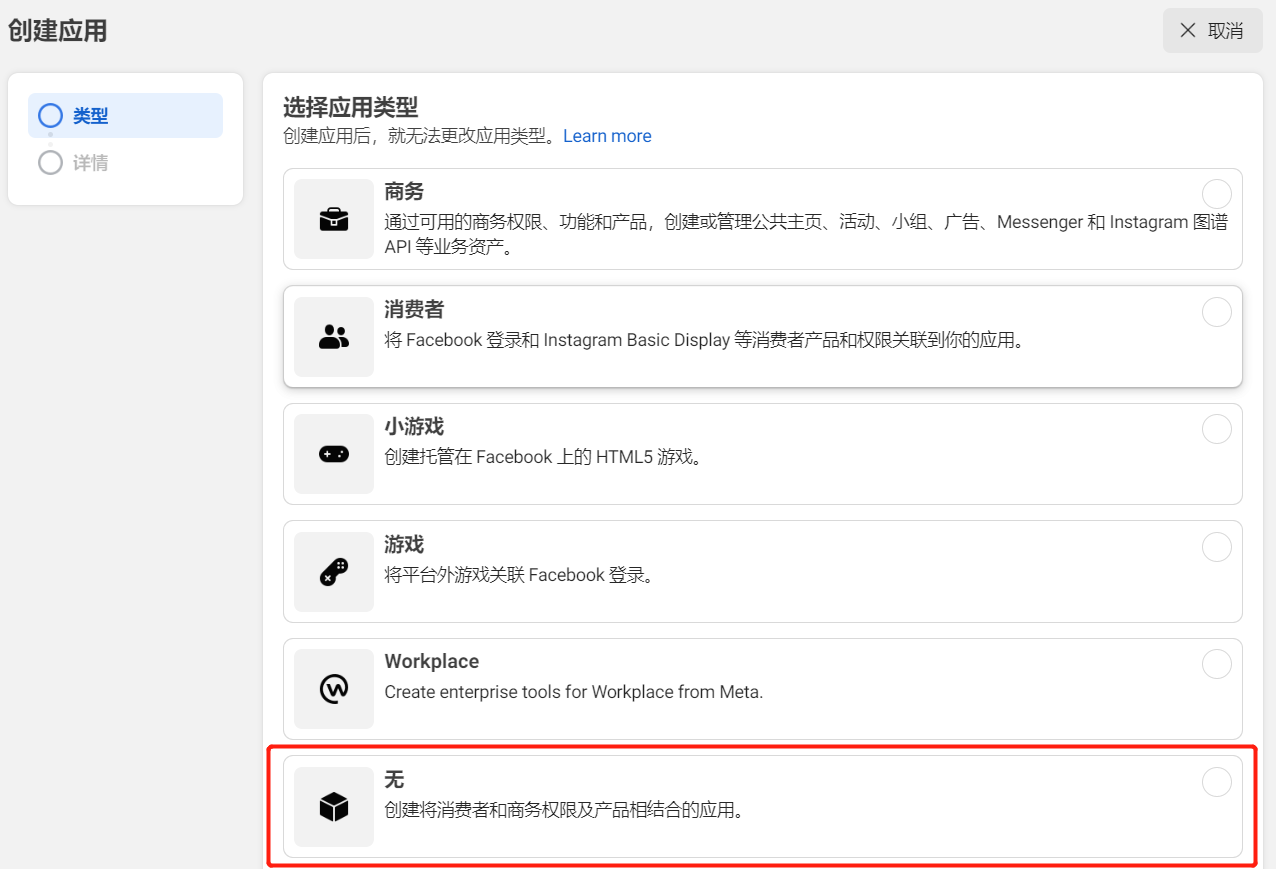Select the 小游戏 radio button
1276x869 pixels.
[x=1217, y=429]
